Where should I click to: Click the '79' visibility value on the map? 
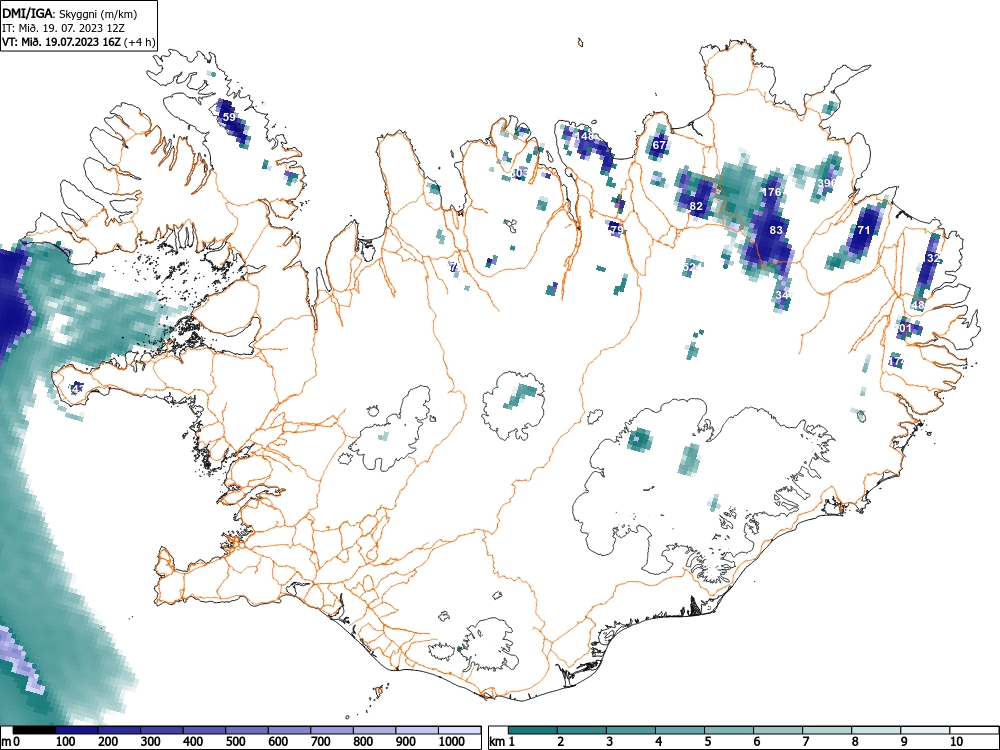pos(616,230)
